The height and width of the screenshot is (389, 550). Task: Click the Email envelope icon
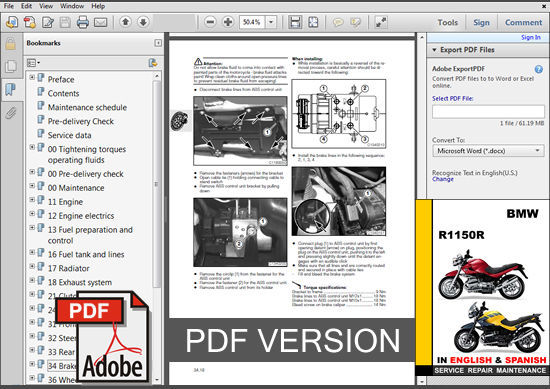pos(100,22)
